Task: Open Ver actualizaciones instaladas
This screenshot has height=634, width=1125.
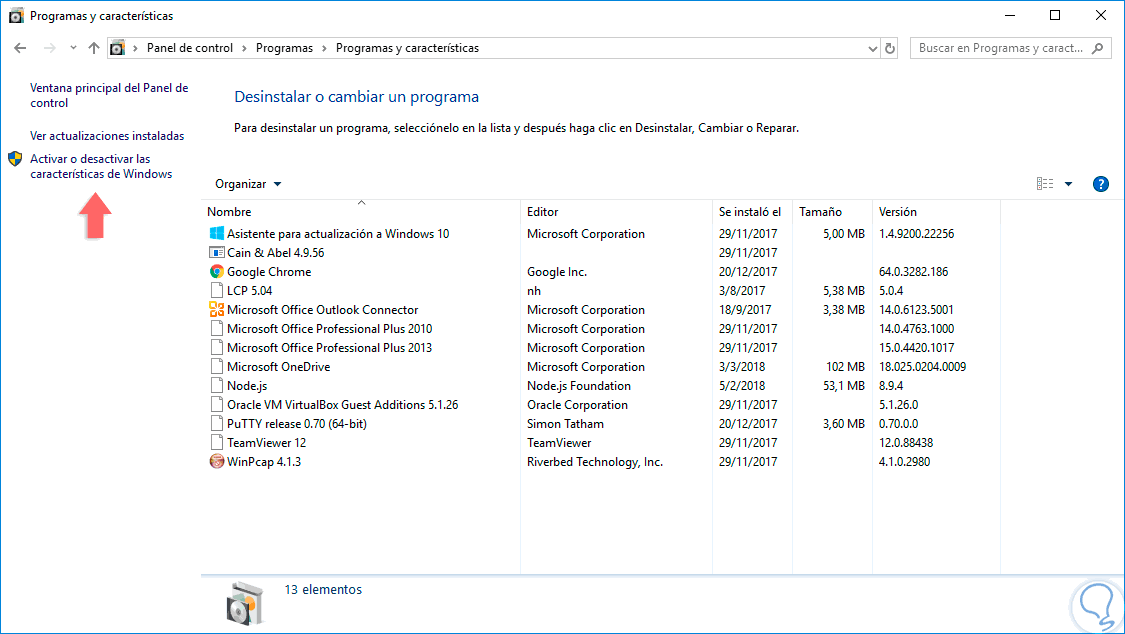Action: tap(107, 136)
